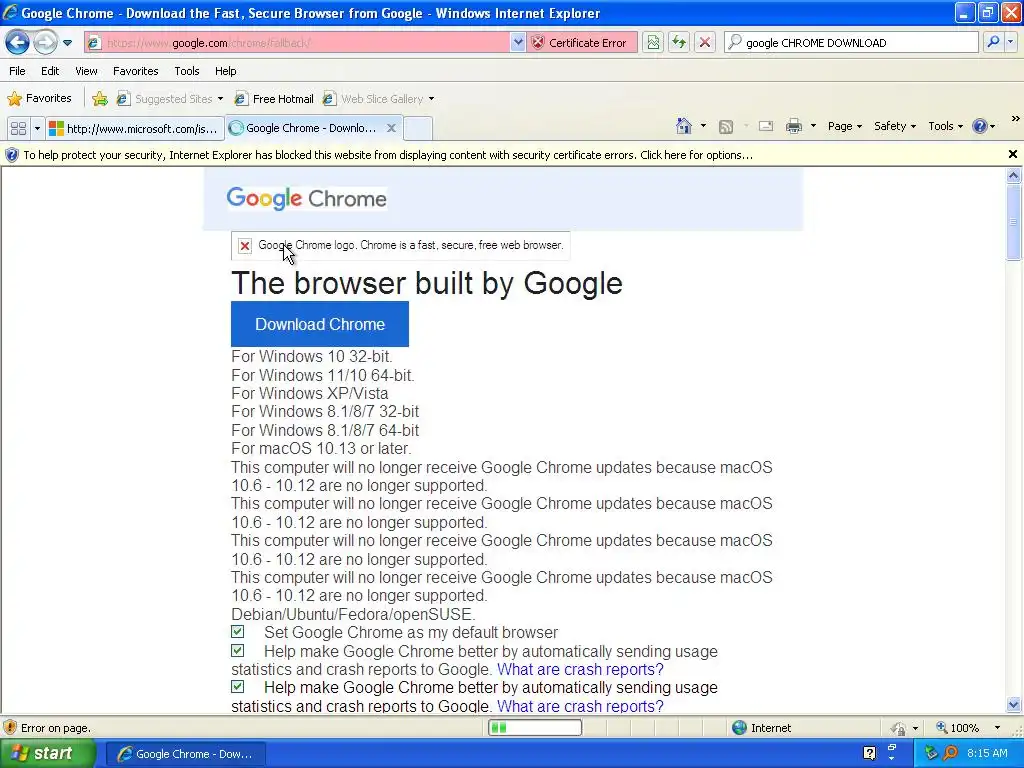Viewport: 1024px width, 768px height.
Task: Open the second What are crash reports link
Action: coord(580,707)
